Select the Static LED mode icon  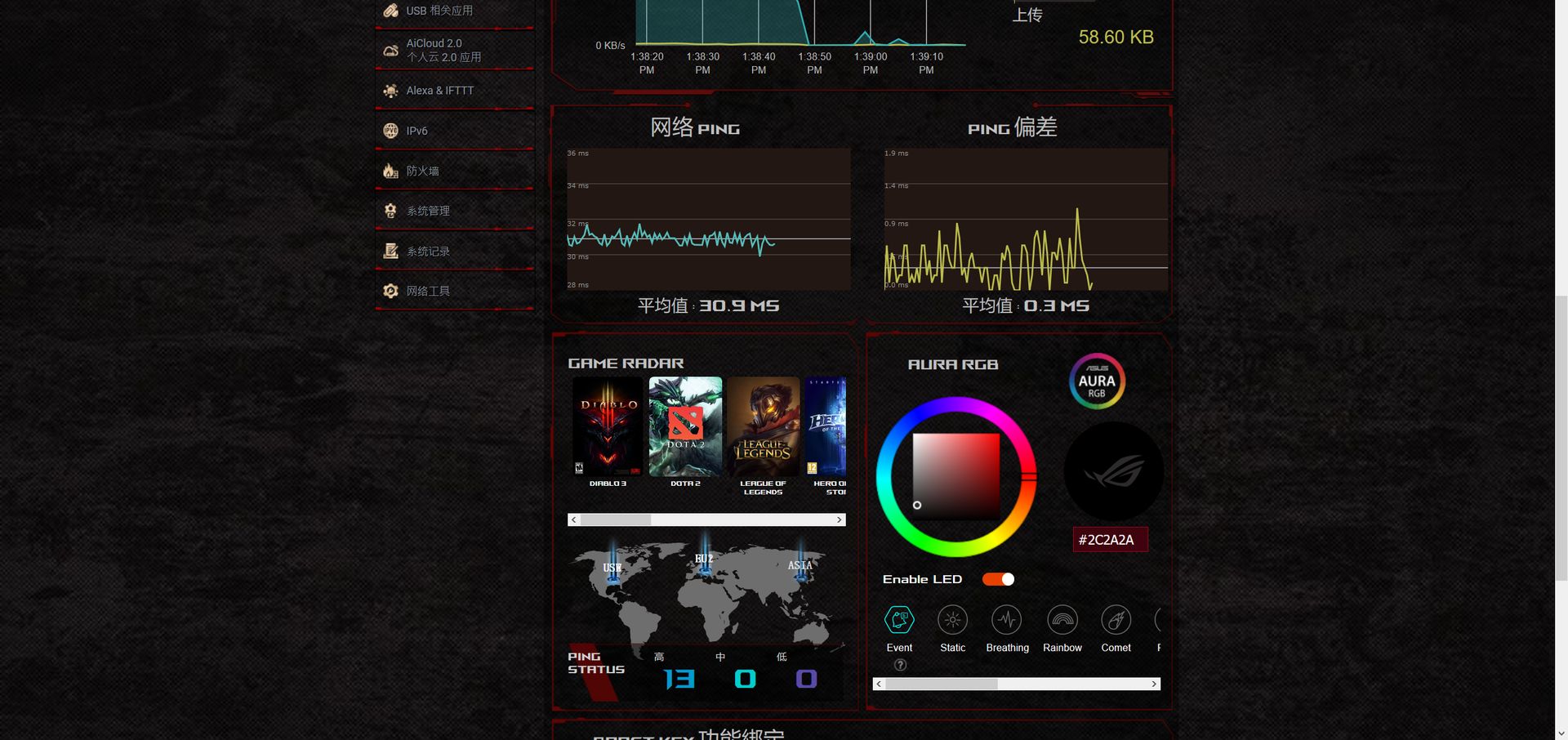point(952,620)
